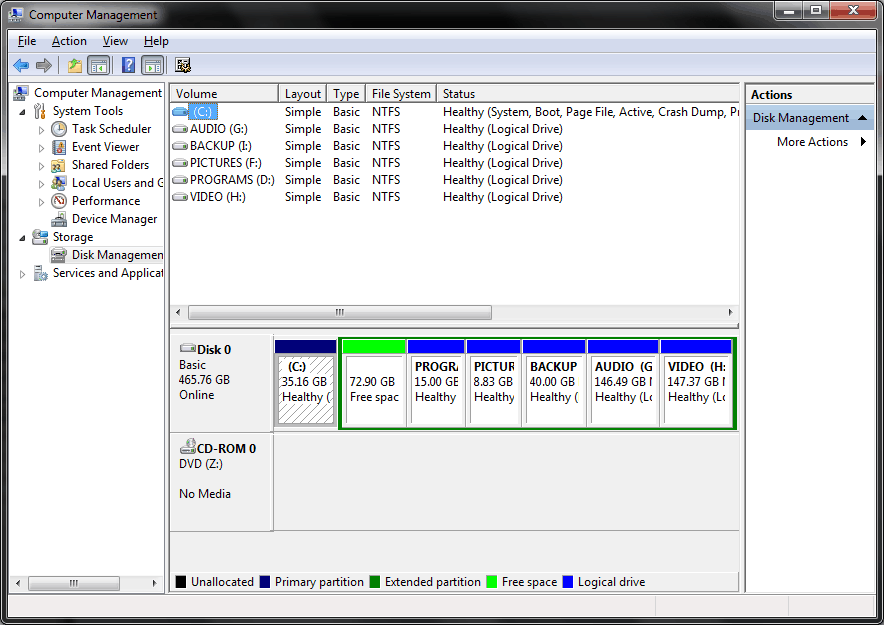Collapse the System Tools tree node
The width and height of the screenshot is (884, 625).
tap(23, 111)
